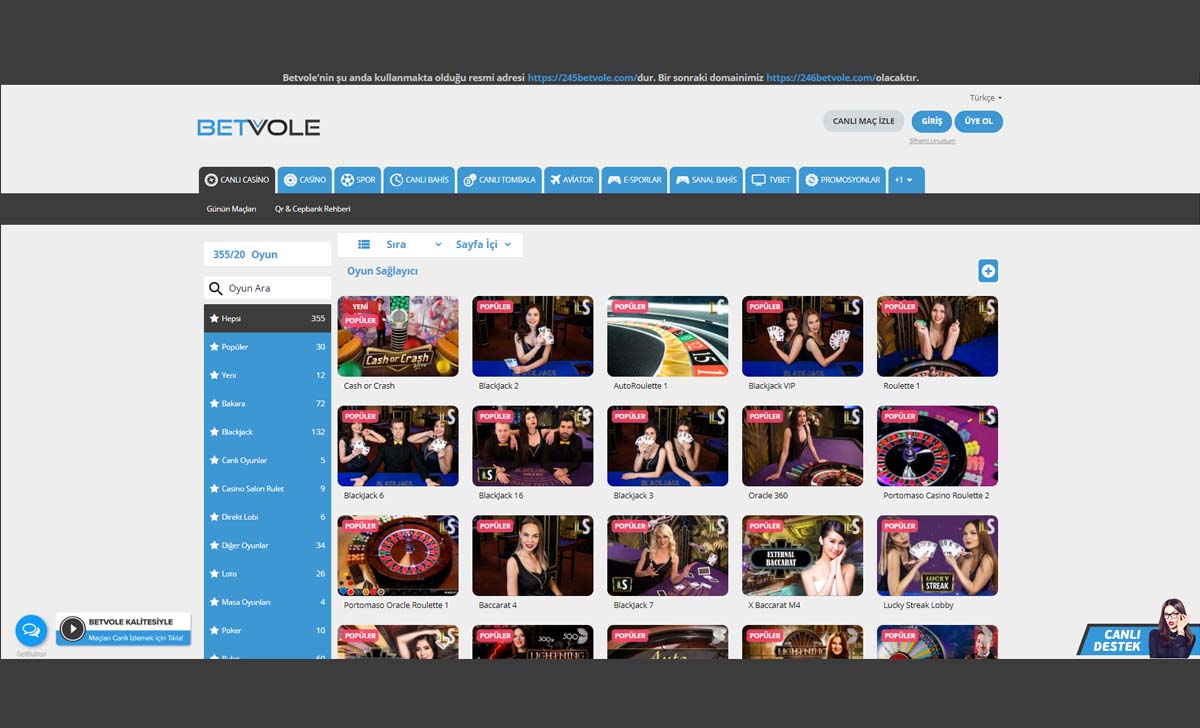The width and height of the screenshot is (1200, 728).
Task: Select the Hepsi category with 355 games
Action: tap(267, 318)
